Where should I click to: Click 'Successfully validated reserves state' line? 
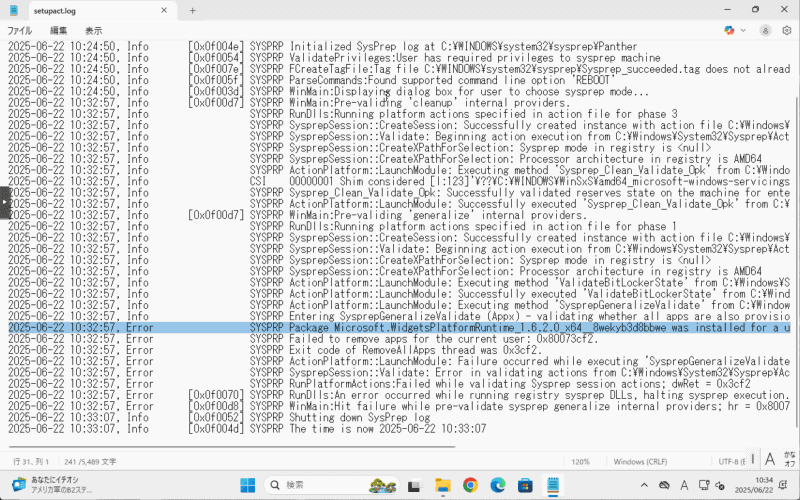tap(399, 193)
